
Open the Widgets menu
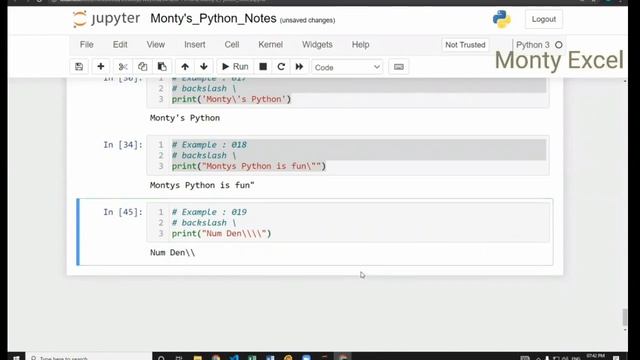(317, 44)
